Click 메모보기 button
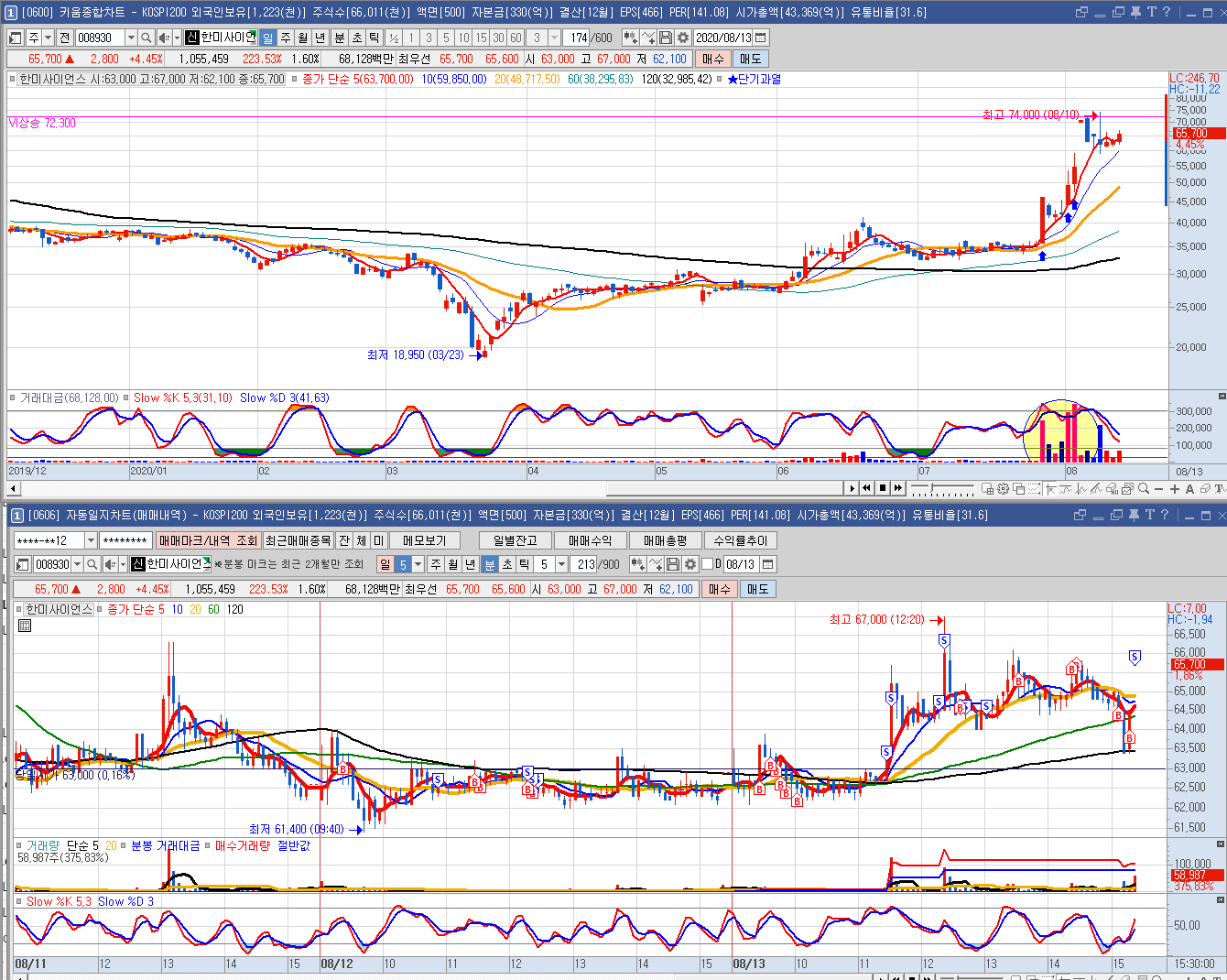This screenshot has height=980, width=1227. [424, 540]
